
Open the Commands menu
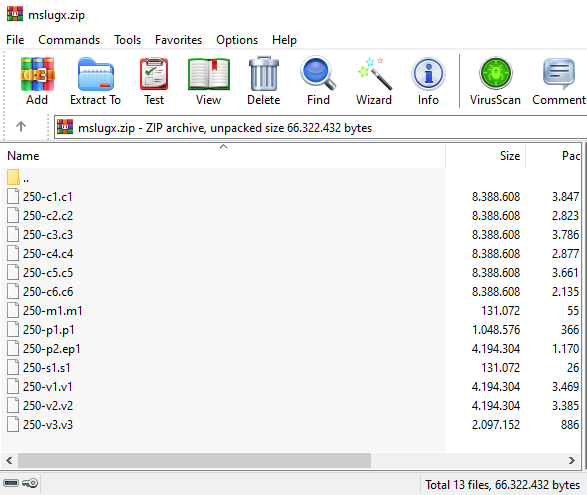[69, 40]
